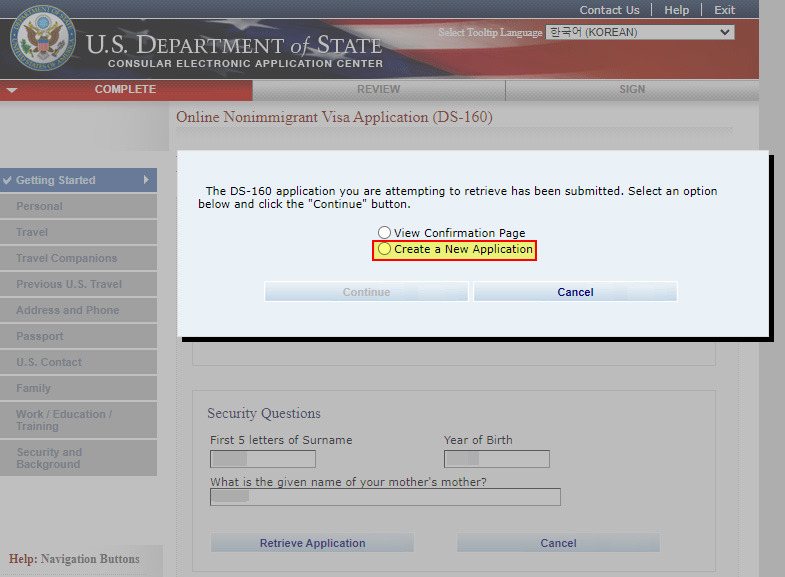Click the mother's mother given name field
785x577 pixels.
[x=385, y=497]
